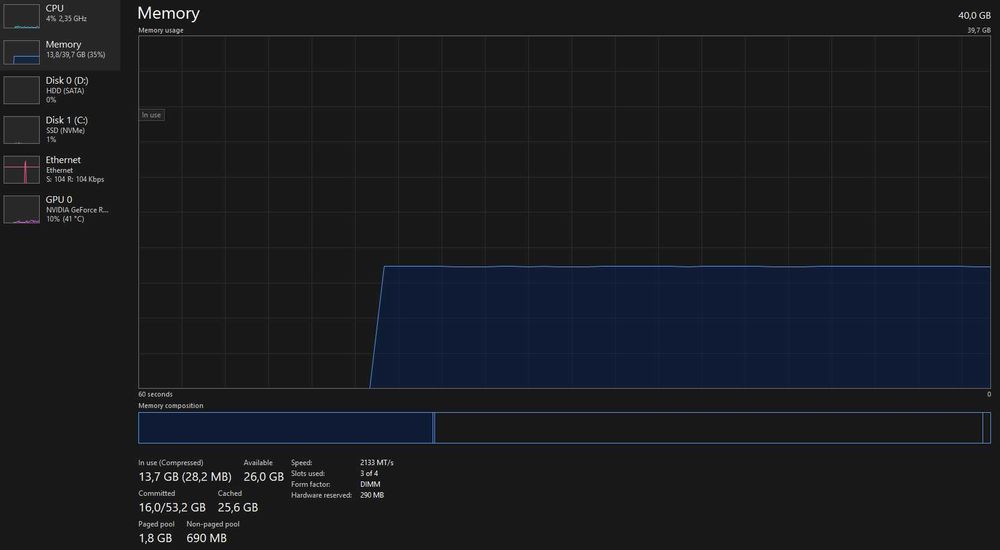Click the standby segment of memory composition bar
Screen dimensions: 1000x550
[709, 427]
